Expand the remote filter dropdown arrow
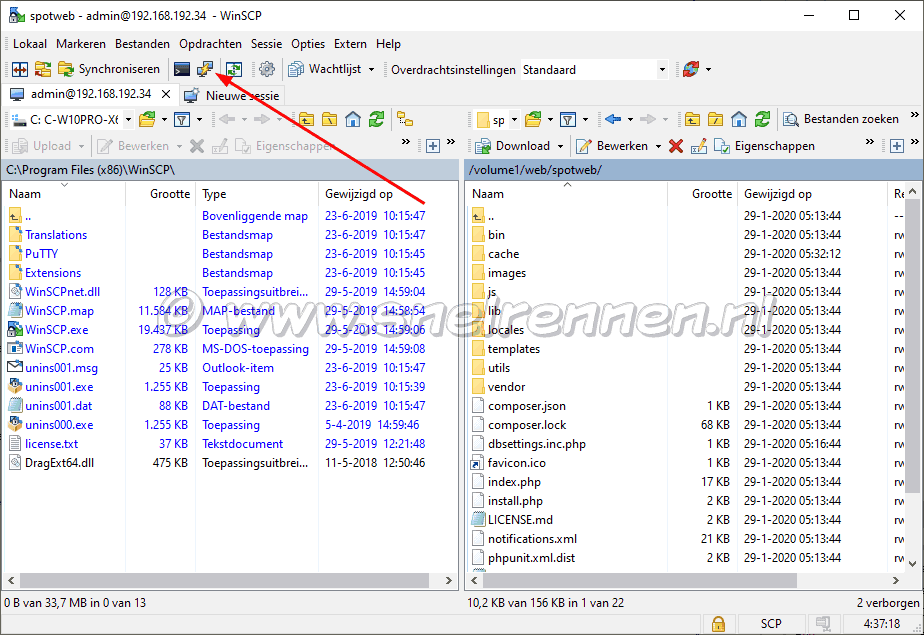 pyautogui.click(x=585, y=120)
